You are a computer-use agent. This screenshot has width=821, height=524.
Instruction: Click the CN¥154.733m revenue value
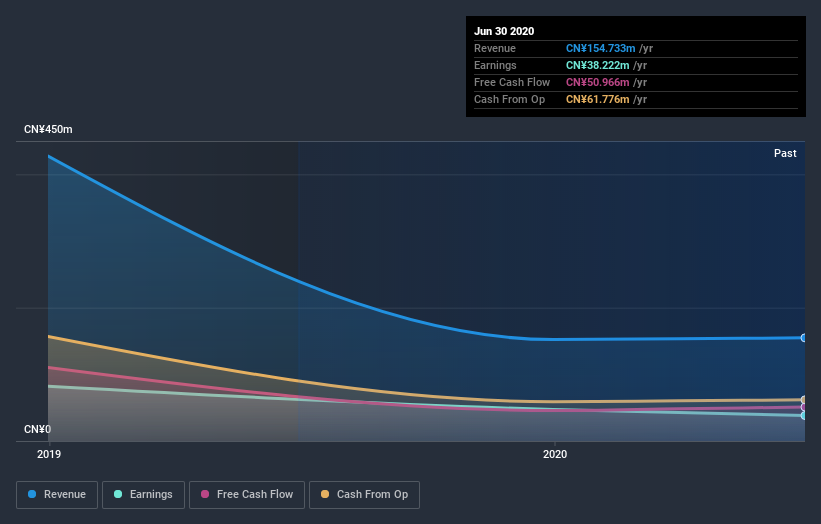point(601,48)
